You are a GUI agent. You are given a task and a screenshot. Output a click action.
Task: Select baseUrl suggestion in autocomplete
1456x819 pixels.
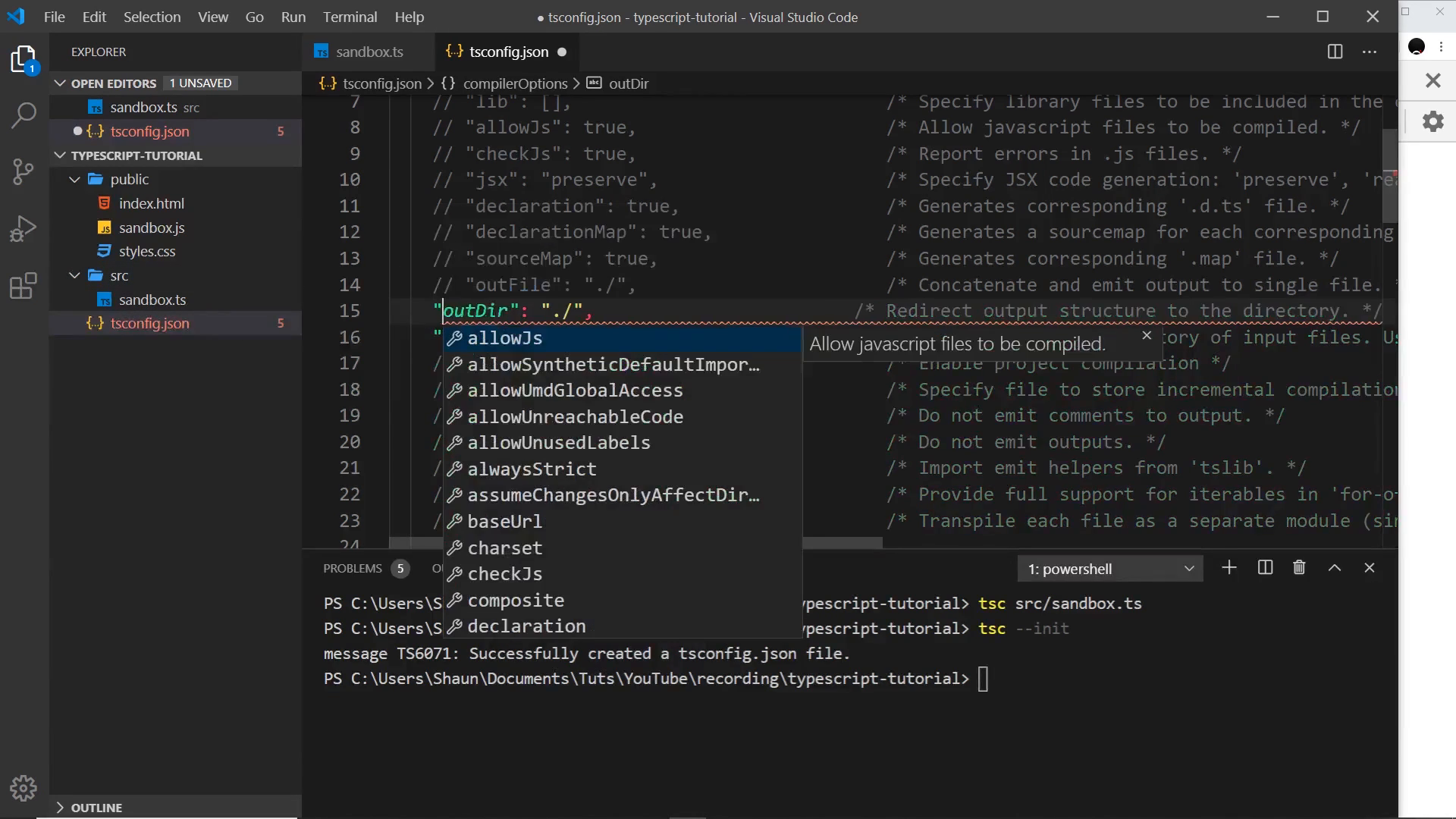point(623,522)
